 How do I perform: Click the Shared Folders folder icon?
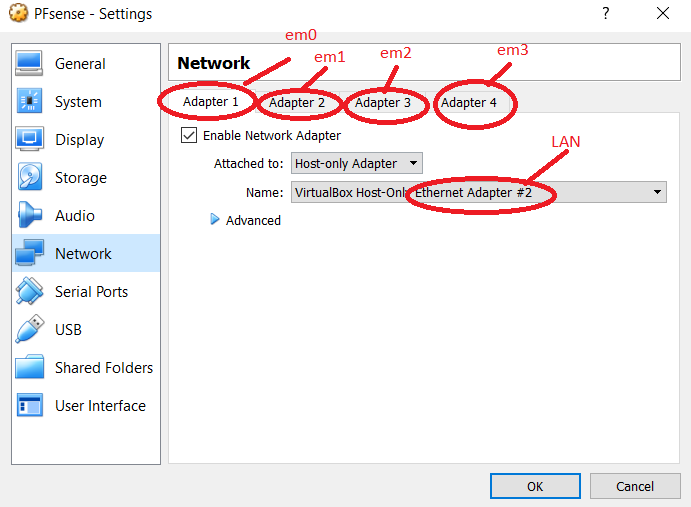pyautogui.click(x=30, y=367)
